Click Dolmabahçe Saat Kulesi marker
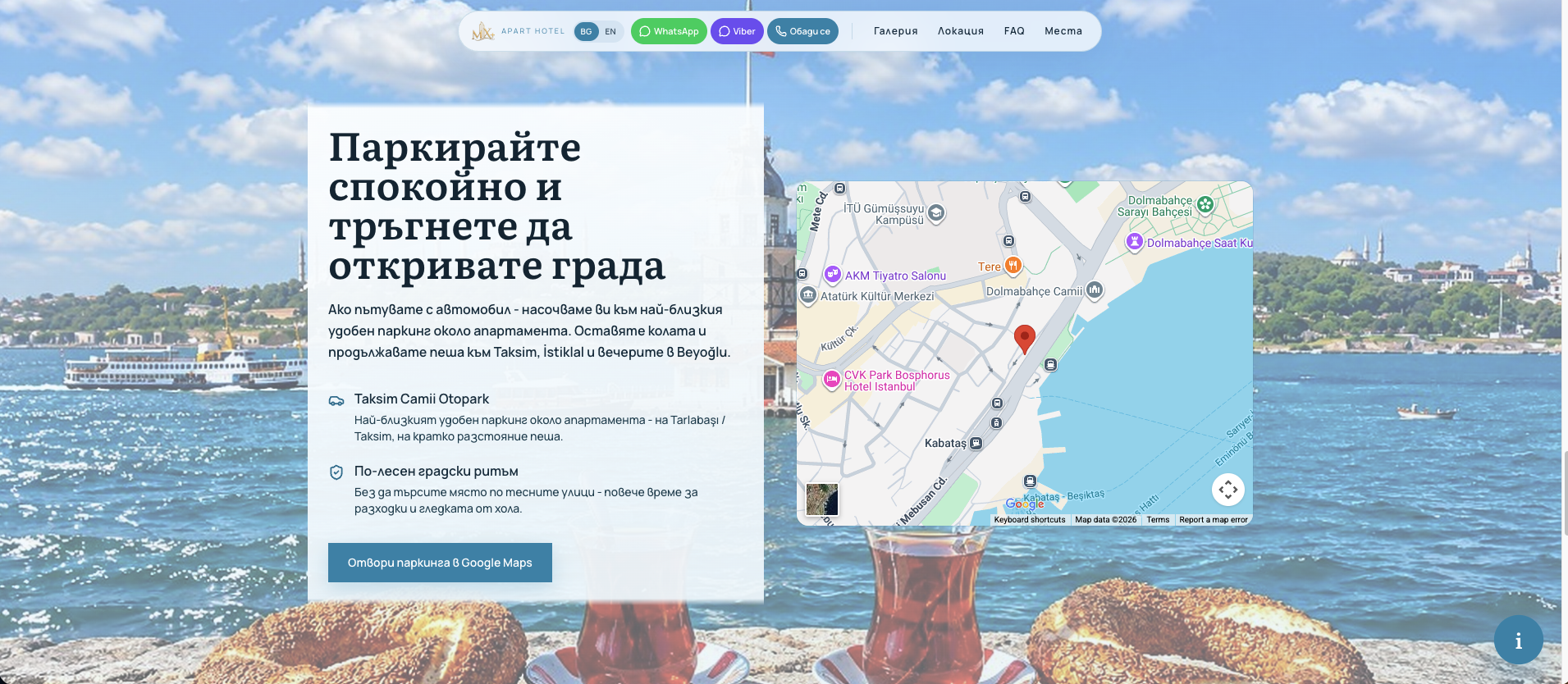This screenshot has height=684, width=1568. pyautogui.click(x=1135, y=241)
